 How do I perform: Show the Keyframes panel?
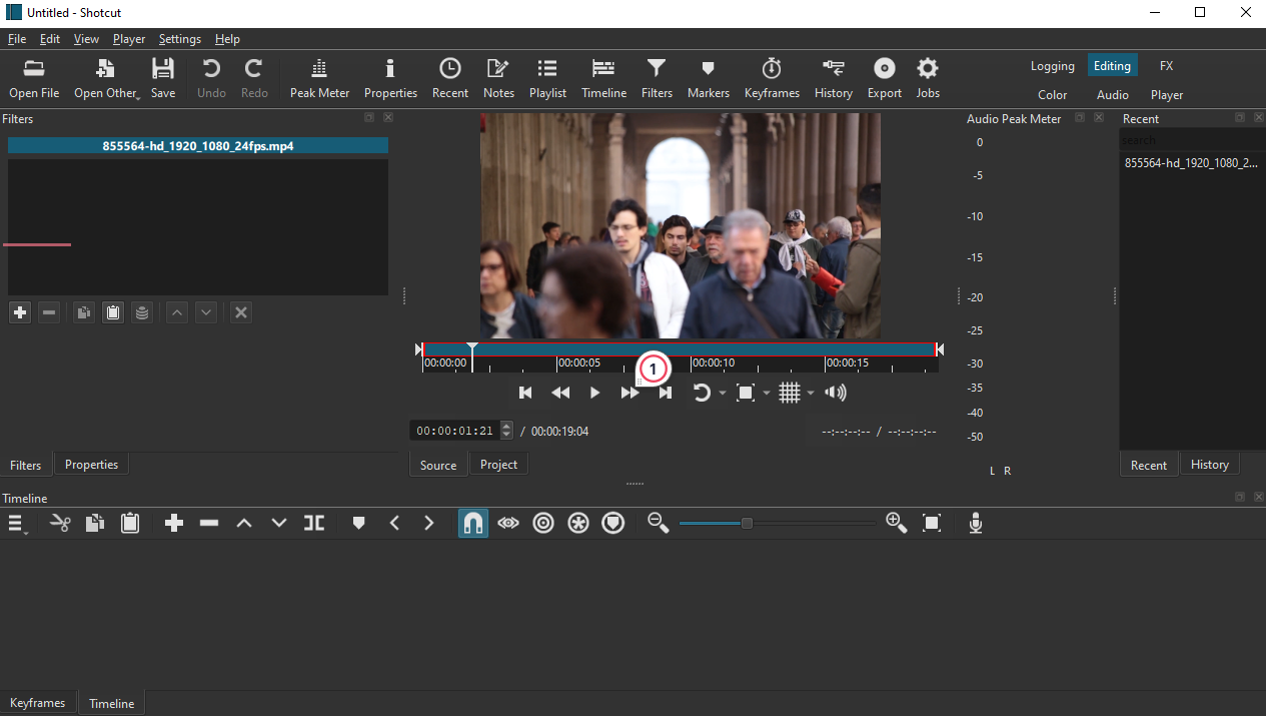[x=771, y=78]
